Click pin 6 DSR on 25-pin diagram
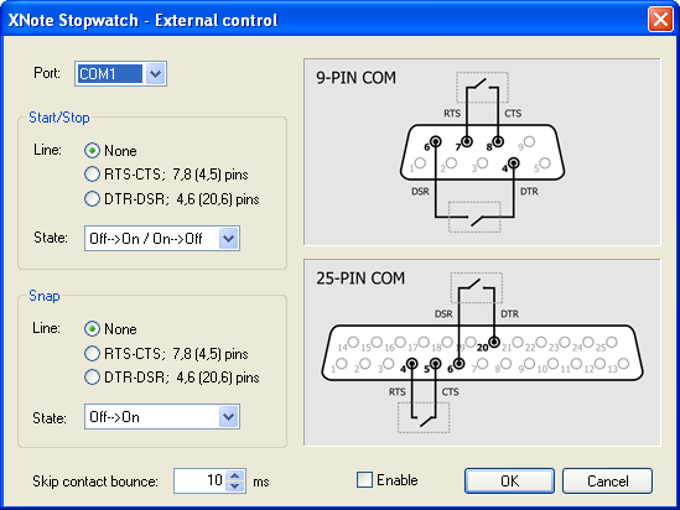Image resolution: width=680 pixels, height=510 pixels. (459, 363)
